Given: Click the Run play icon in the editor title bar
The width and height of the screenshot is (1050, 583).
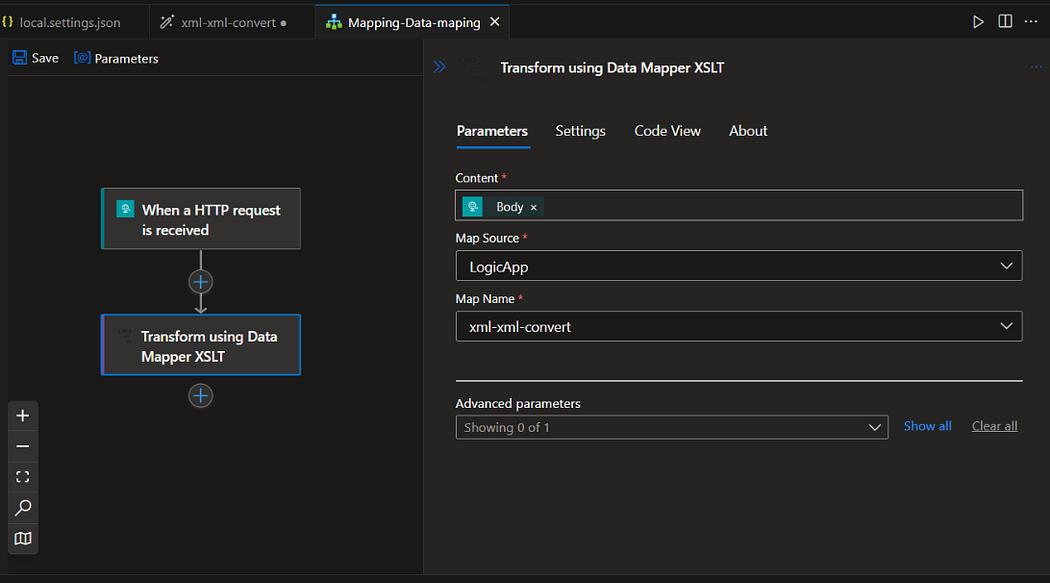Looking at the screenshot, I should click(978, 22).
